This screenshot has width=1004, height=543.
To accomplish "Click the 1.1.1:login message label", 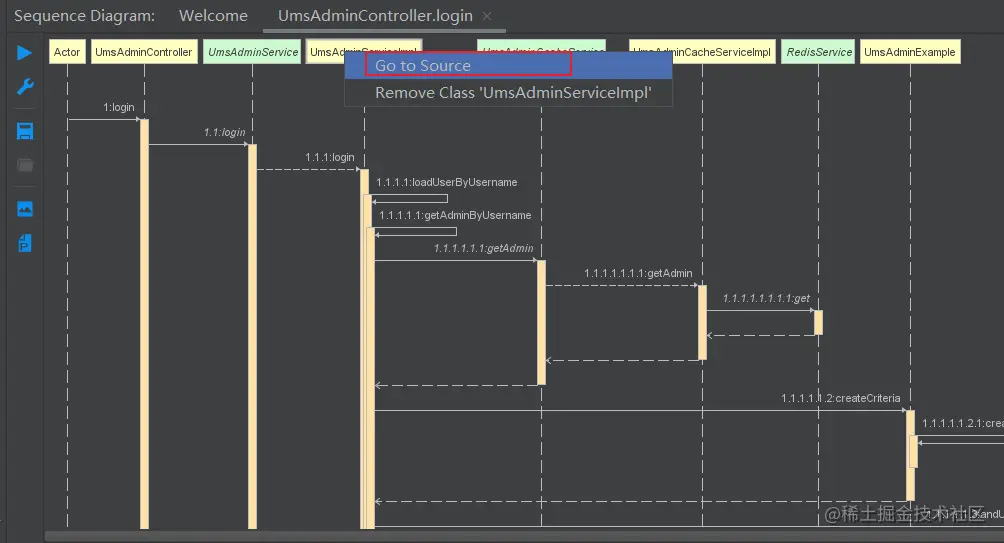I will pos(330,157).
